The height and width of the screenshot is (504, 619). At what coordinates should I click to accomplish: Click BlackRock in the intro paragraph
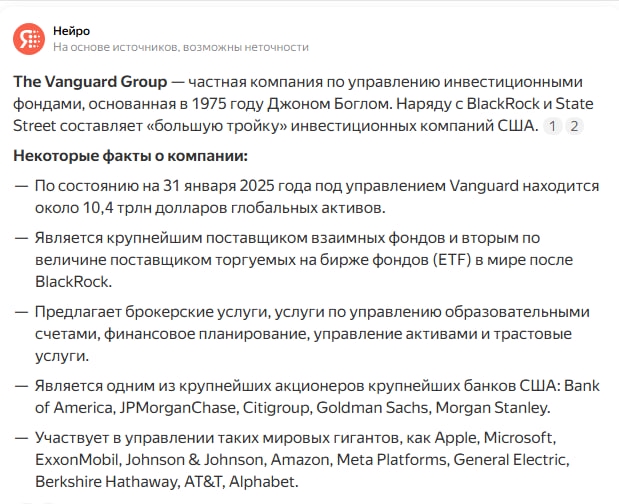click(x=503, y=104)
